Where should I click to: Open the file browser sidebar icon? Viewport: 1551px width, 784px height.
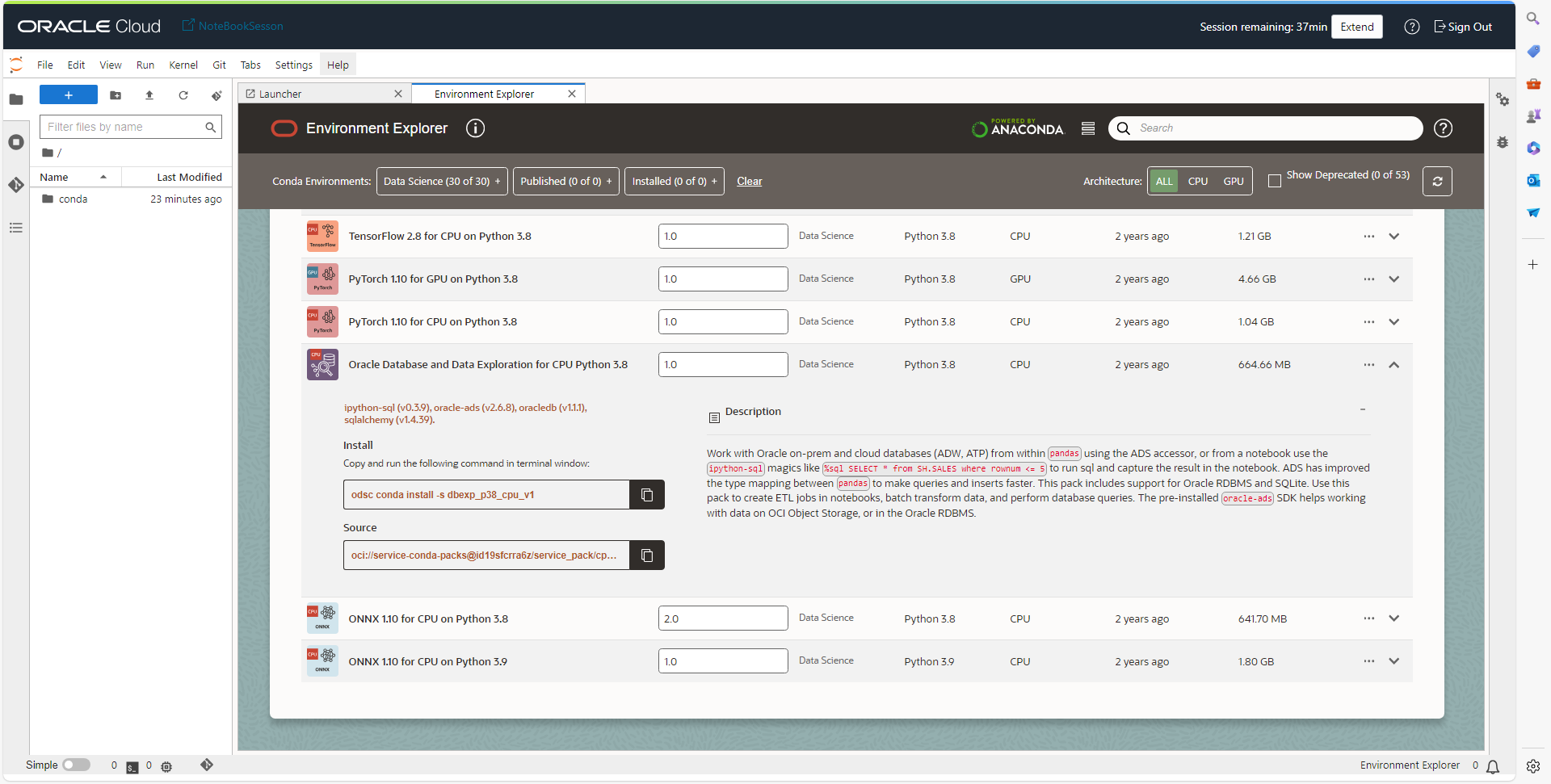[x=16, y=99]
